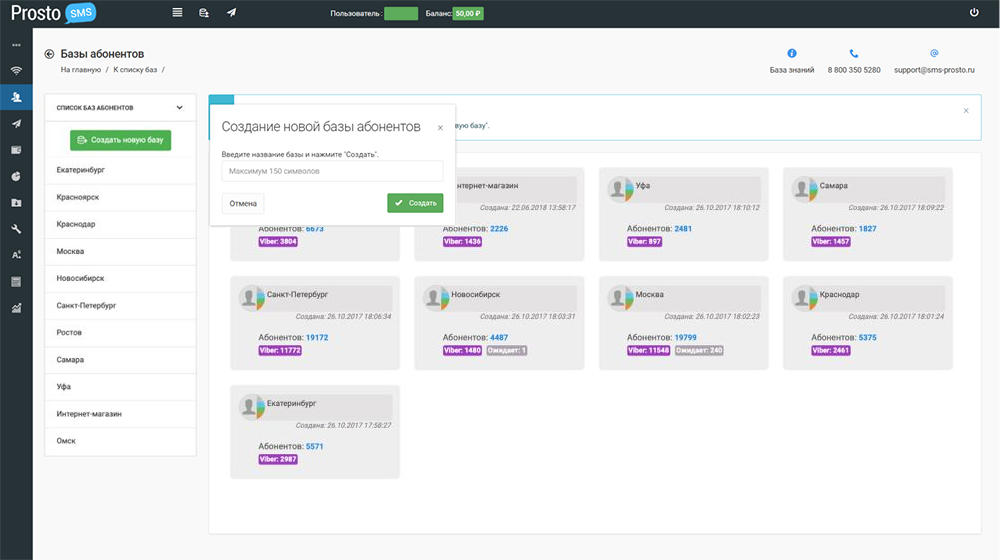Open the pie chart icon in sidebar

[16, 176]
